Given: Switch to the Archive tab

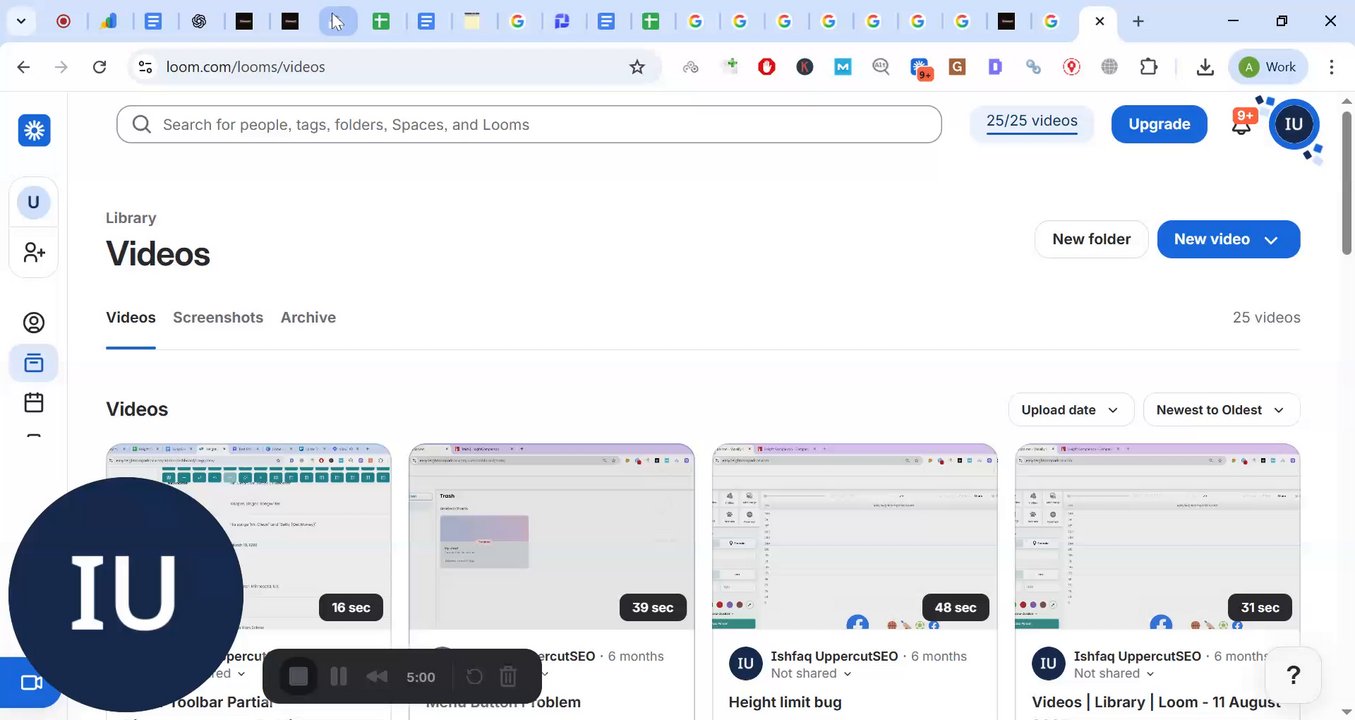Looking at the screenshot, I should click(x=308, y=317).
